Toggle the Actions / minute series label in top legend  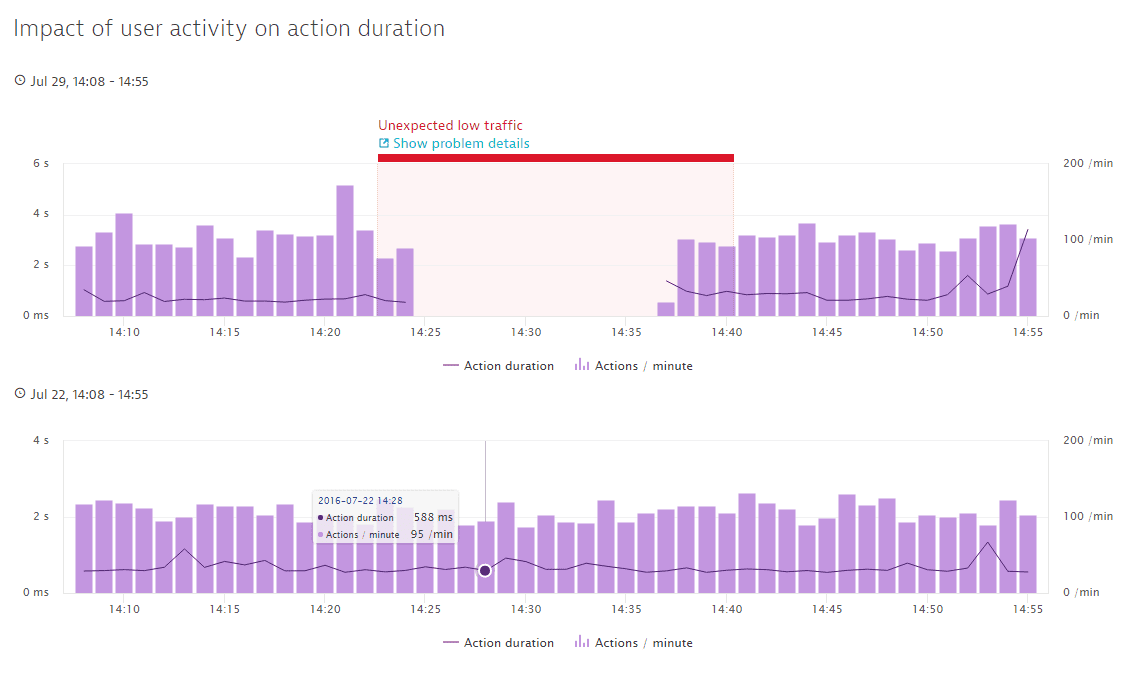coord(643,366)
